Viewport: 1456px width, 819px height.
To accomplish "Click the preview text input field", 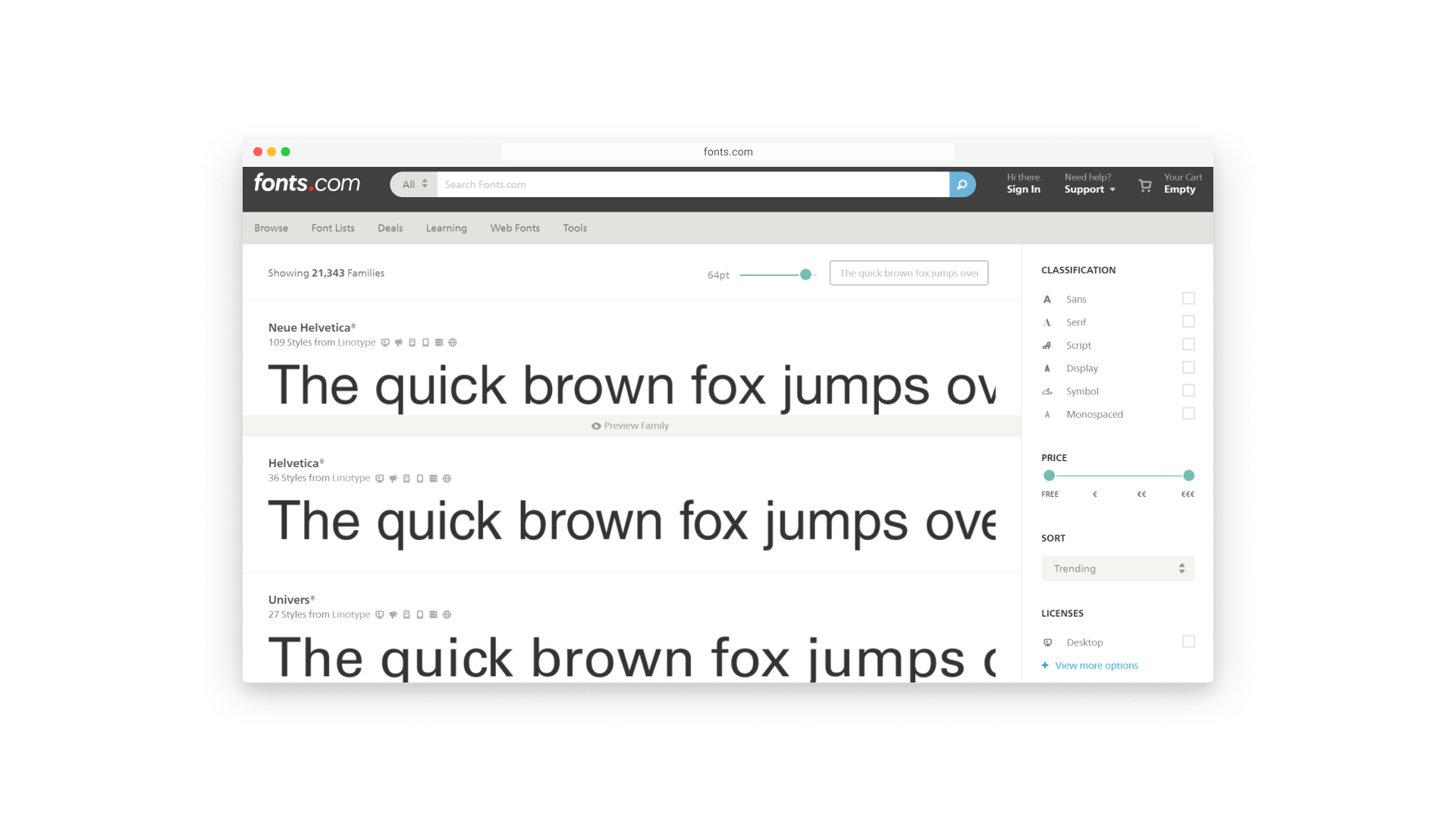I will (x=908, y=273).
